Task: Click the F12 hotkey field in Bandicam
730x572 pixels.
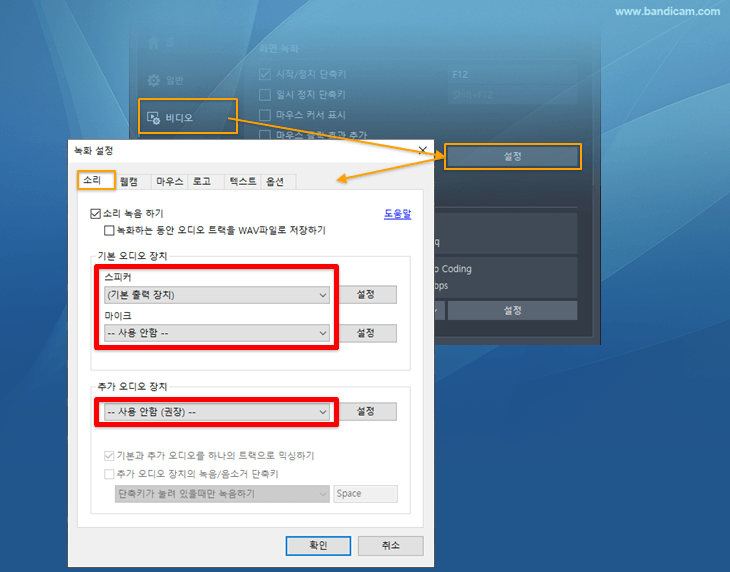Action: 512,74
